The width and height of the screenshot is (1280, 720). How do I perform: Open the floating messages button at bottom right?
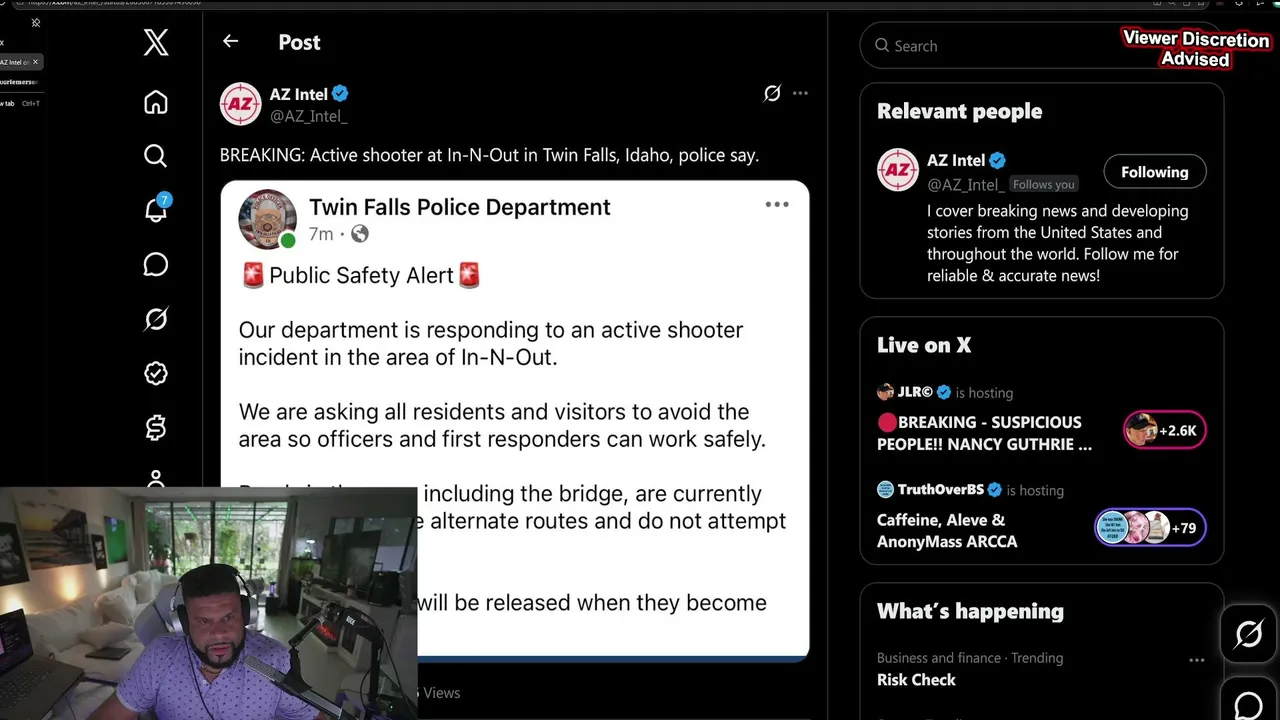coord(1249,706)
